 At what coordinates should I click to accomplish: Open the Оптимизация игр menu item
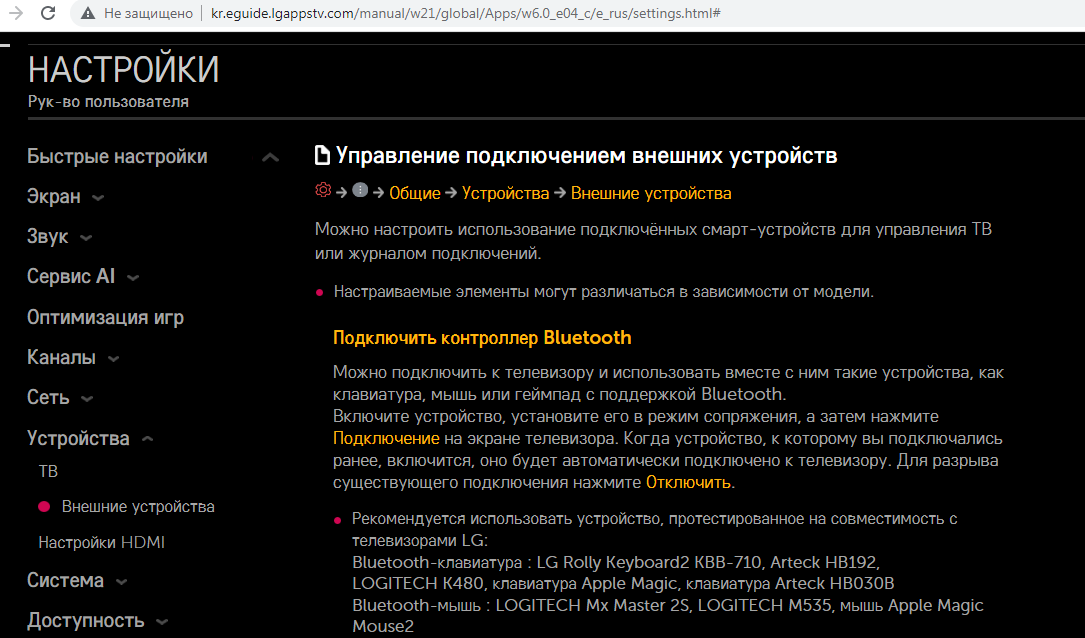105,318
